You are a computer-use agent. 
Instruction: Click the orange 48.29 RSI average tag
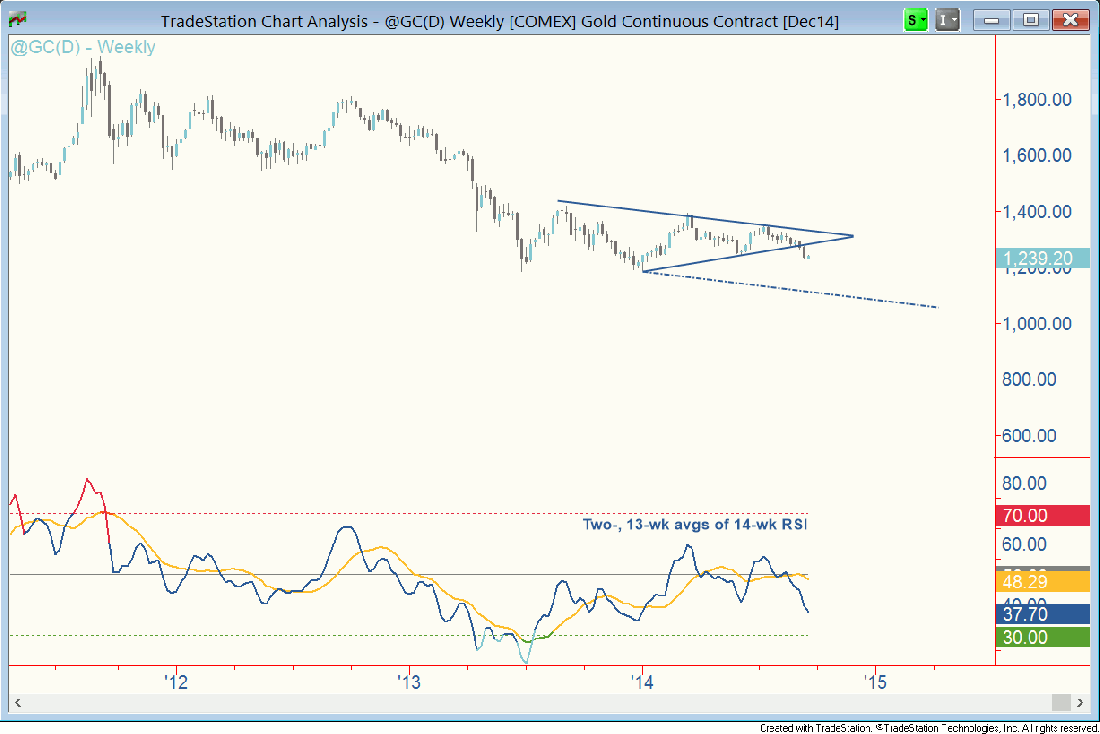tap(1040, 581)
